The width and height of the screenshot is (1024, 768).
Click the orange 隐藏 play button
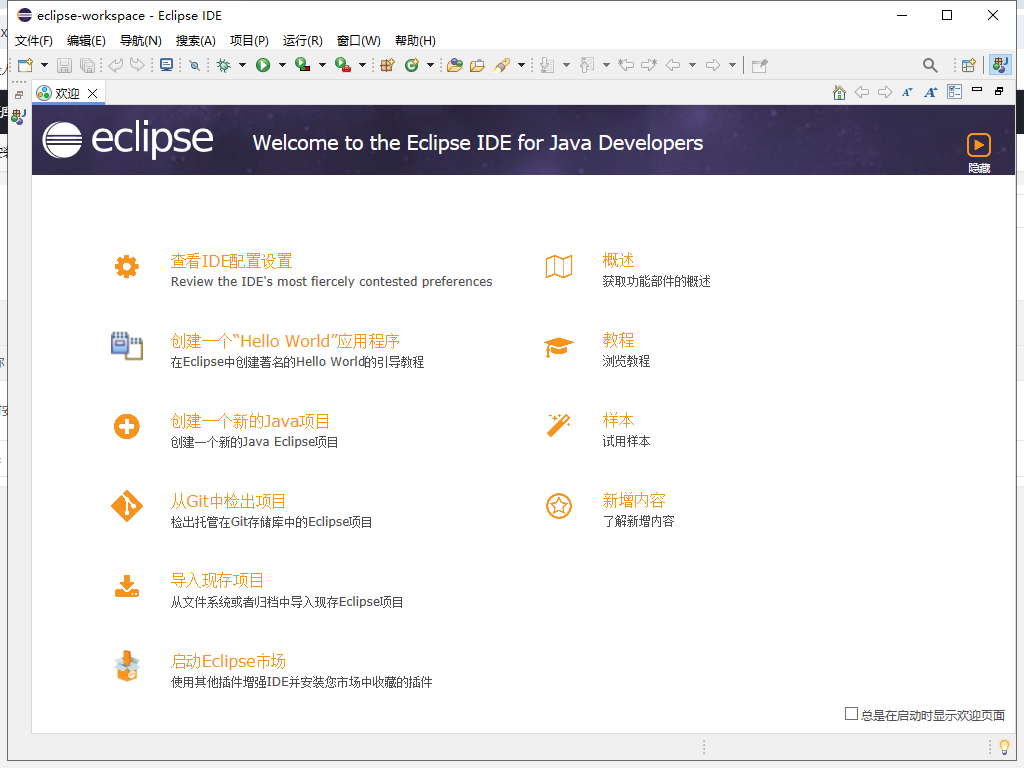coord(978,145)
